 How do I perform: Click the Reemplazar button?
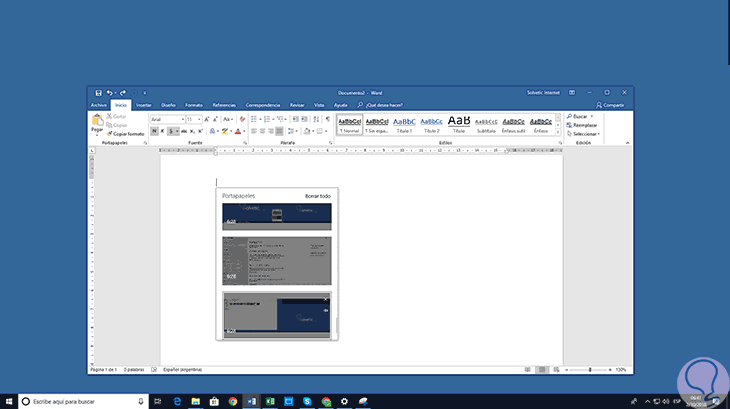582,125
